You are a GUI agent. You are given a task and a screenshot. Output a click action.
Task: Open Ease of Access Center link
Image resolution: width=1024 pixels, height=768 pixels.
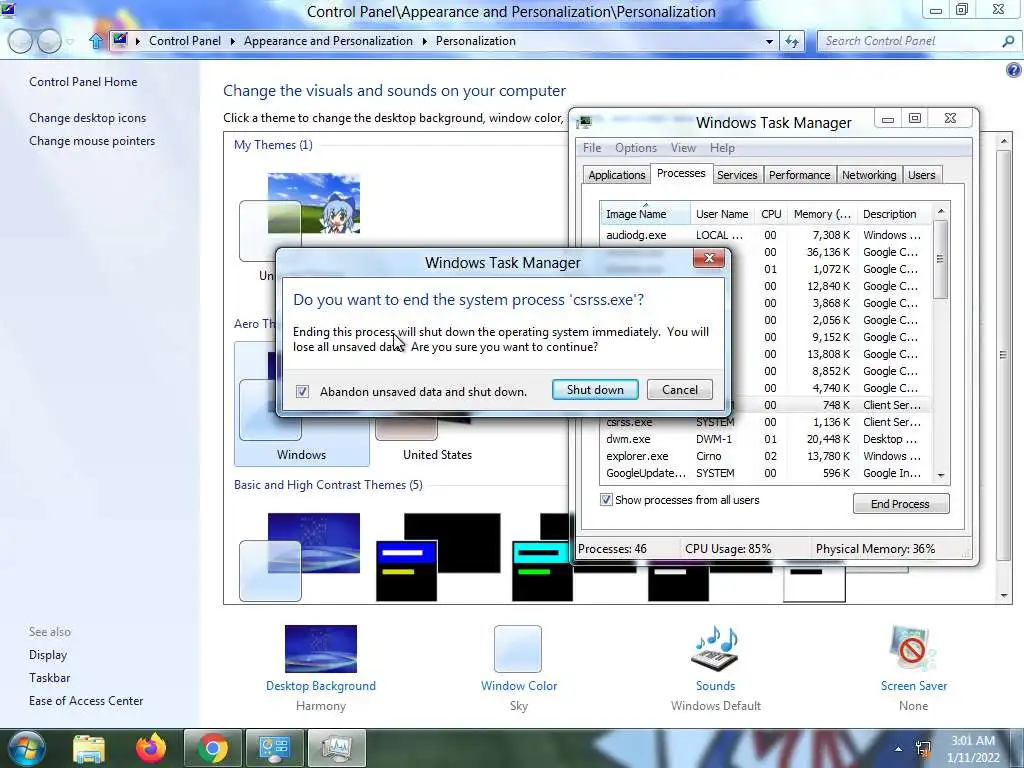coord(86,700)
